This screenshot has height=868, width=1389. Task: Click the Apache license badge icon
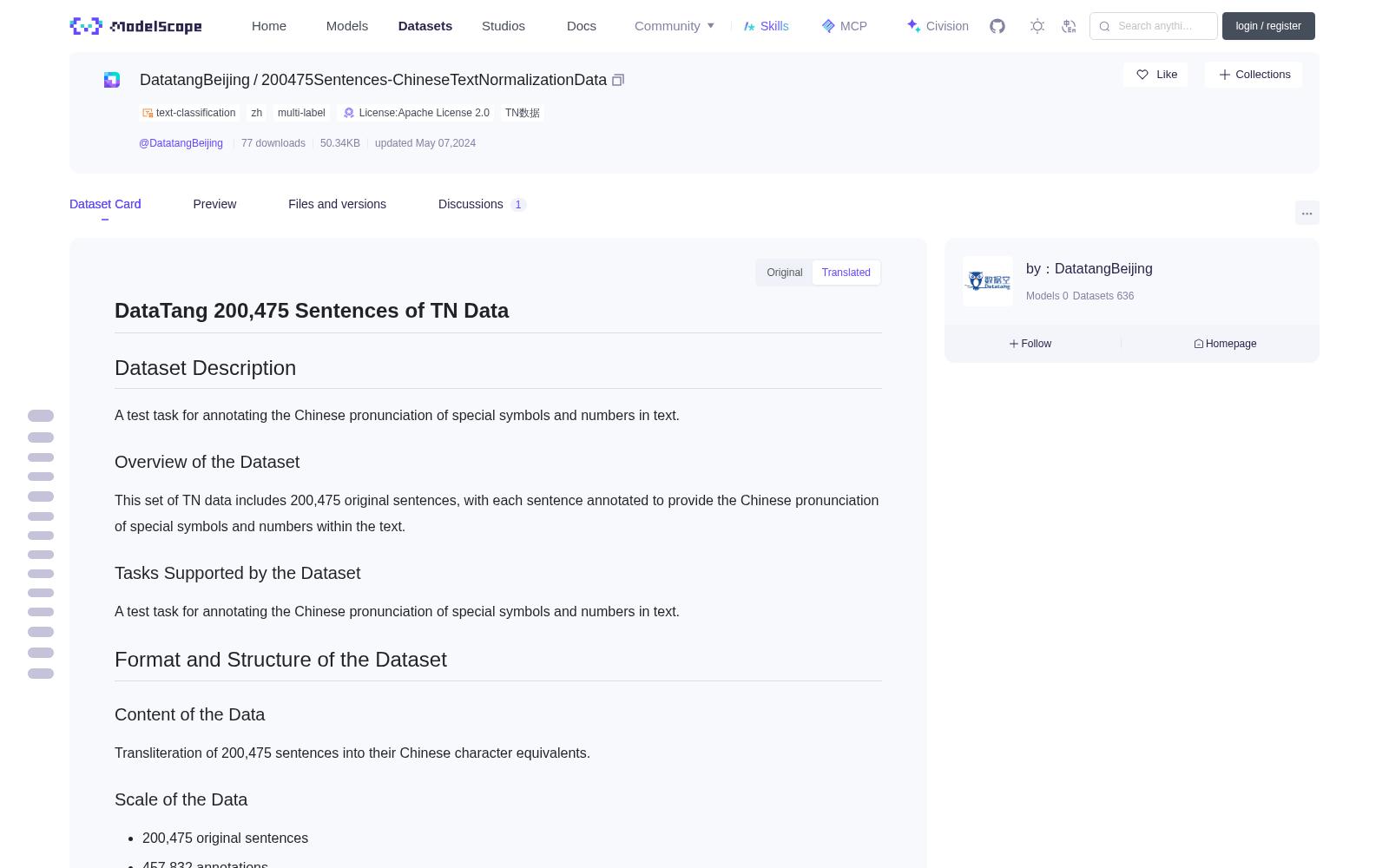(349, 113)
